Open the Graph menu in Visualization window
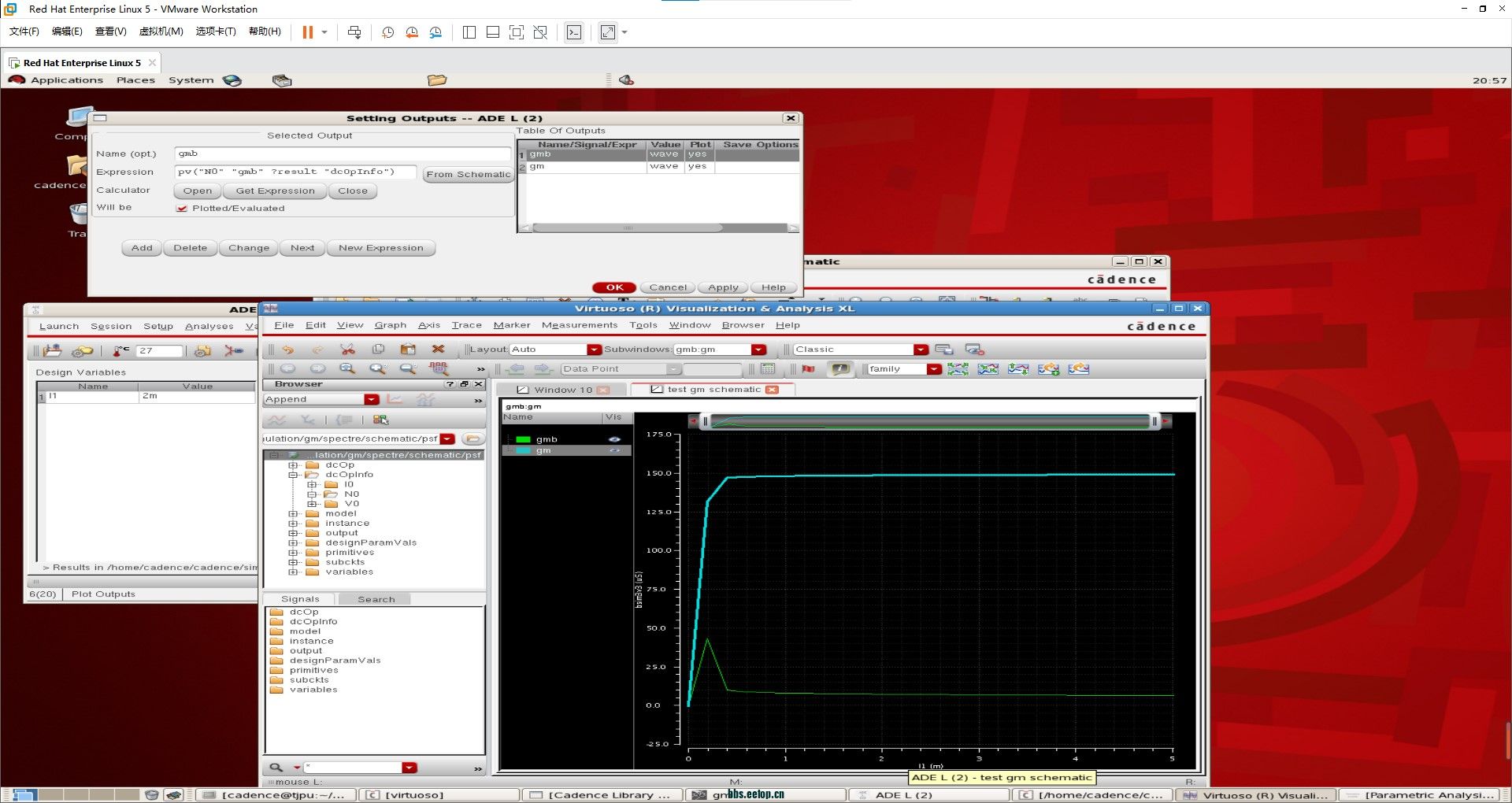The width and height of the screenshot is (1512, 803). pyautogui.click(x=390, y=325)
